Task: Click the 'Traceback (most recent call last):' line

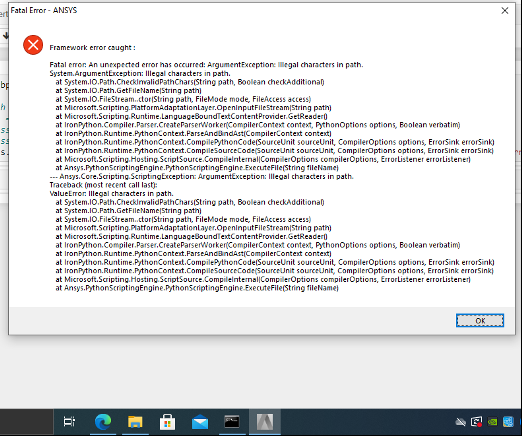Action: click(103, 185)
